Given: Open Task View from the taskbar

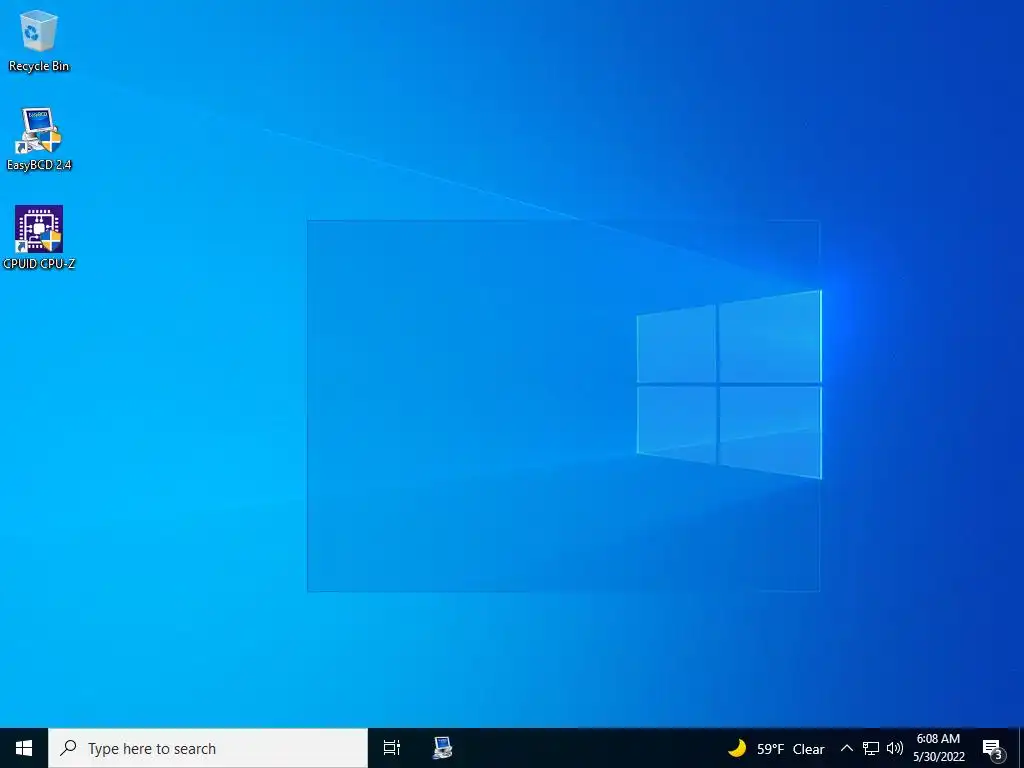Looking at the screenshot, I should point(392,748).
